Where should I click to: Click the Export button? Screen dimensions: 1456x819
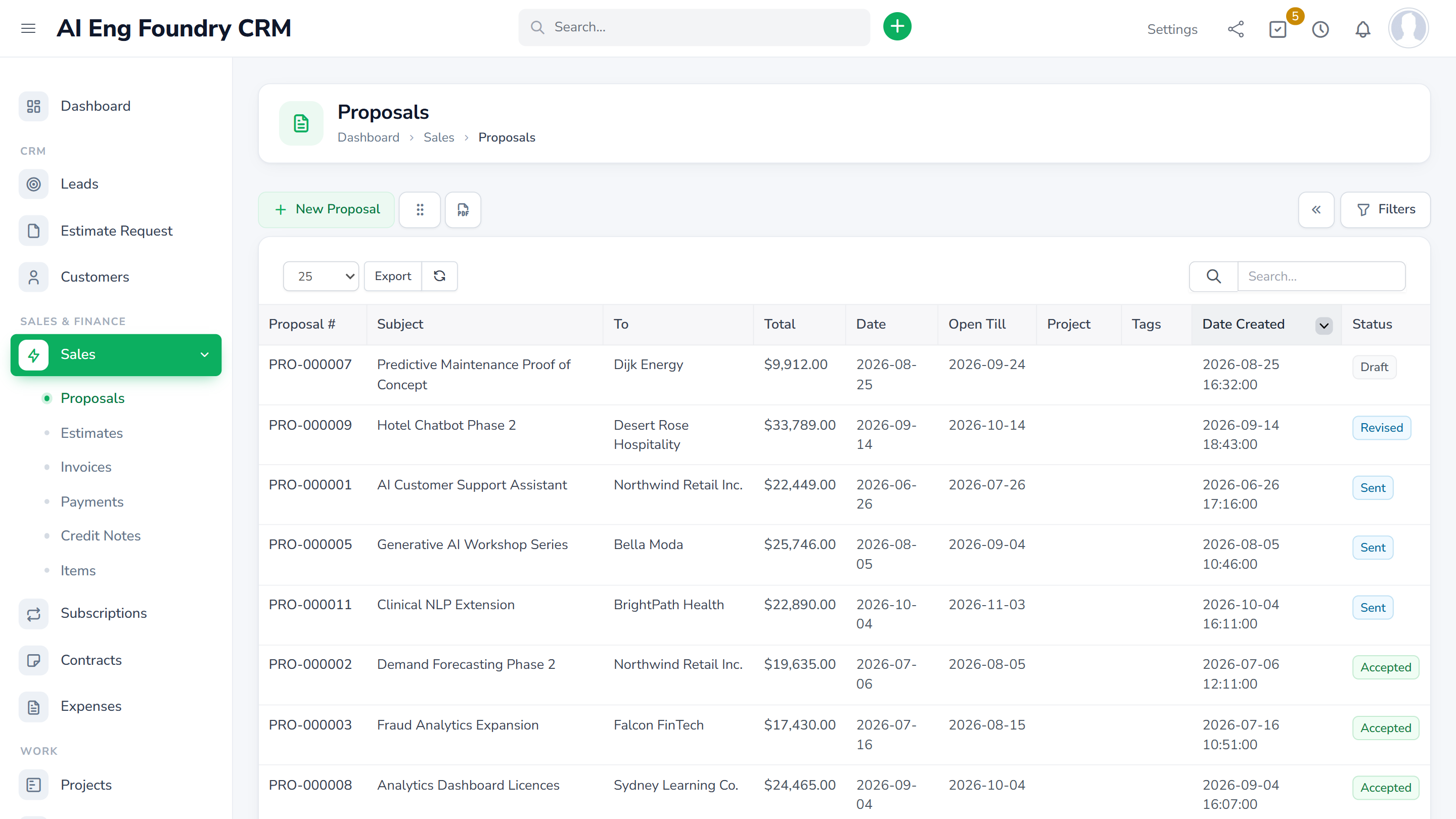click(393, 276)
